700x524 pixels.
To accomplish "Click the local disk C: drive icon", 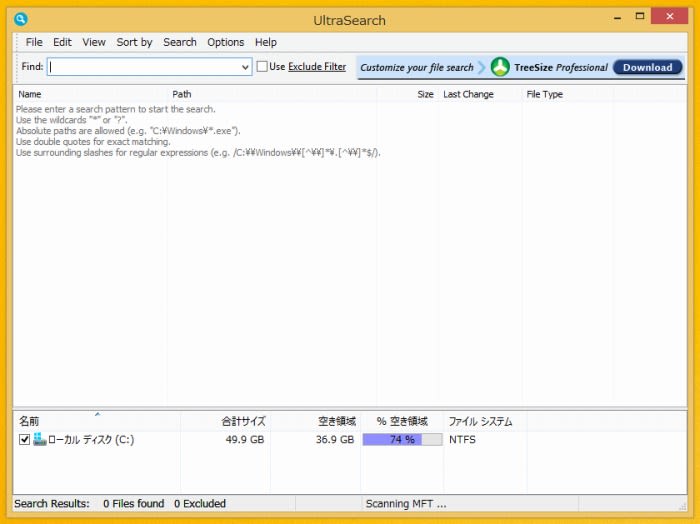I will (x=40, y=439).
